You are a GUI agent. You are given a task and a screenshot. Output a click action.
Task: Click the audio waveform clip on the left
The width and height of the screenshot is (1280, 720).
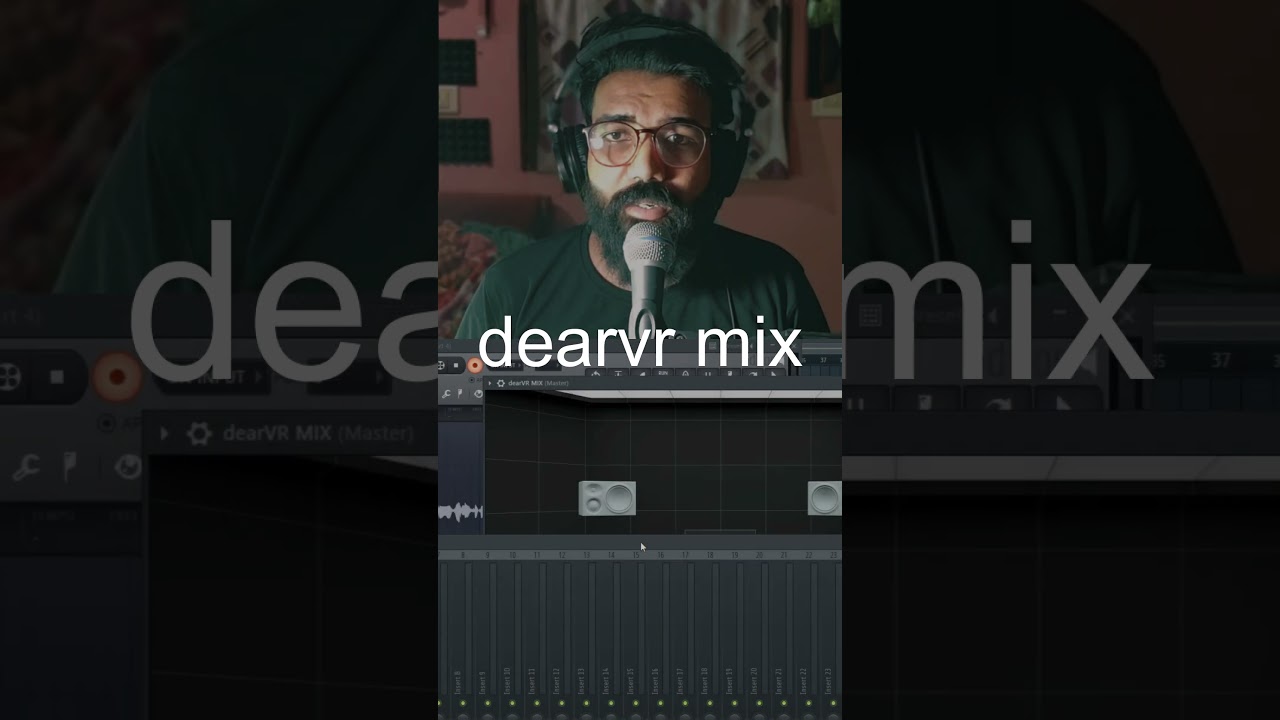coord(461,513)
